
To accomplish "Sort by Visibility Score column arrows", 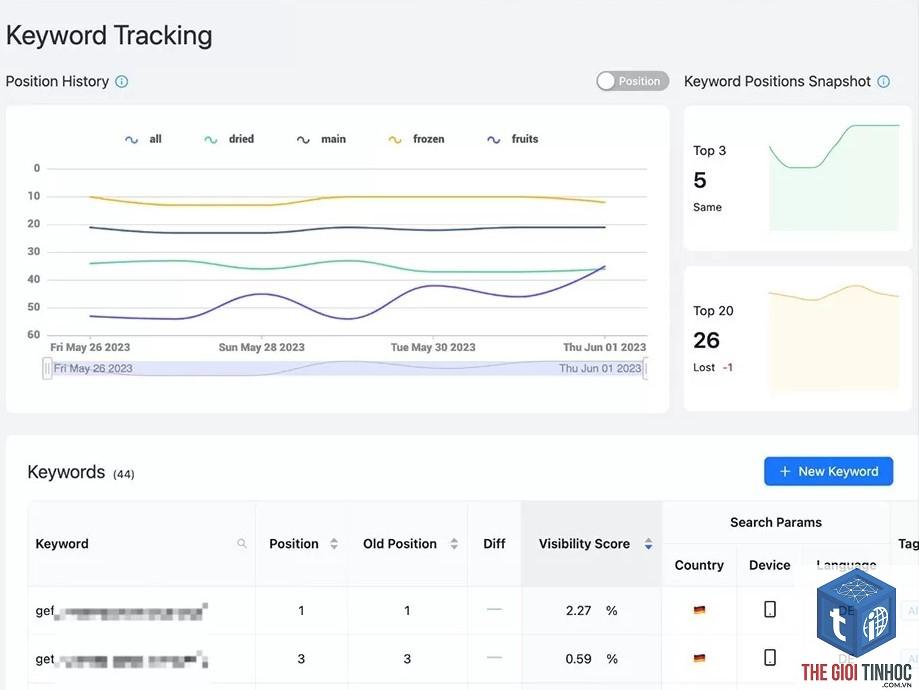I will pos(648,543).
